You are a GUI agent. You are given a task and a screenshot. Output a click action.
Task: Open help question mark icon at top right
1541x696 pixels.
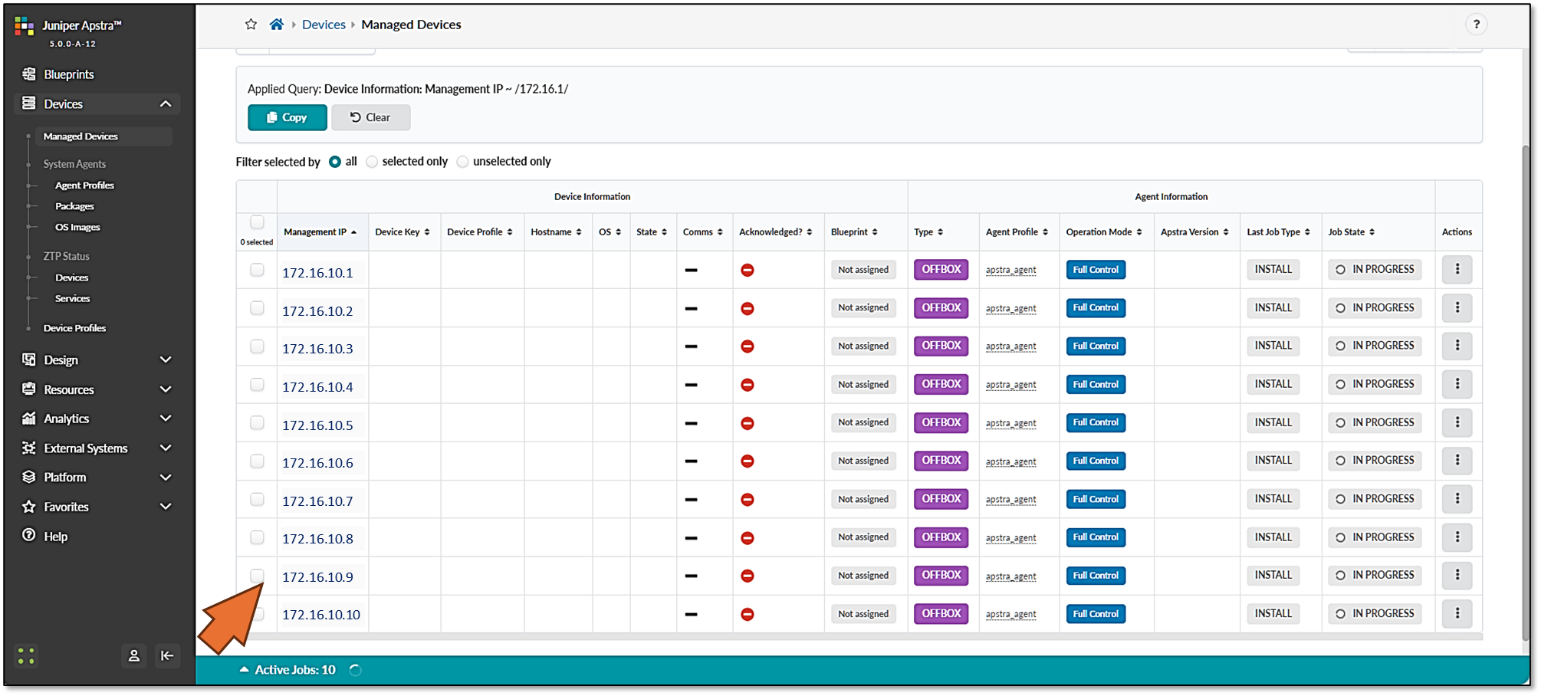pyautogui.click(x=1476, y=25)
